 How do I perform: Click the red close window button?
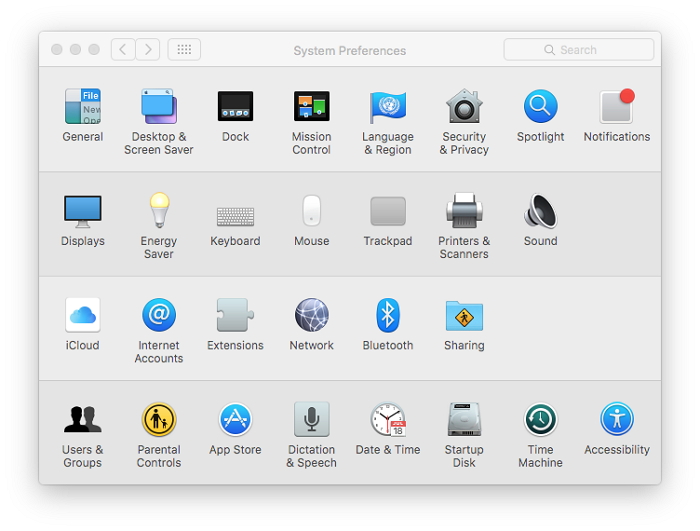(x=57, y=49)
